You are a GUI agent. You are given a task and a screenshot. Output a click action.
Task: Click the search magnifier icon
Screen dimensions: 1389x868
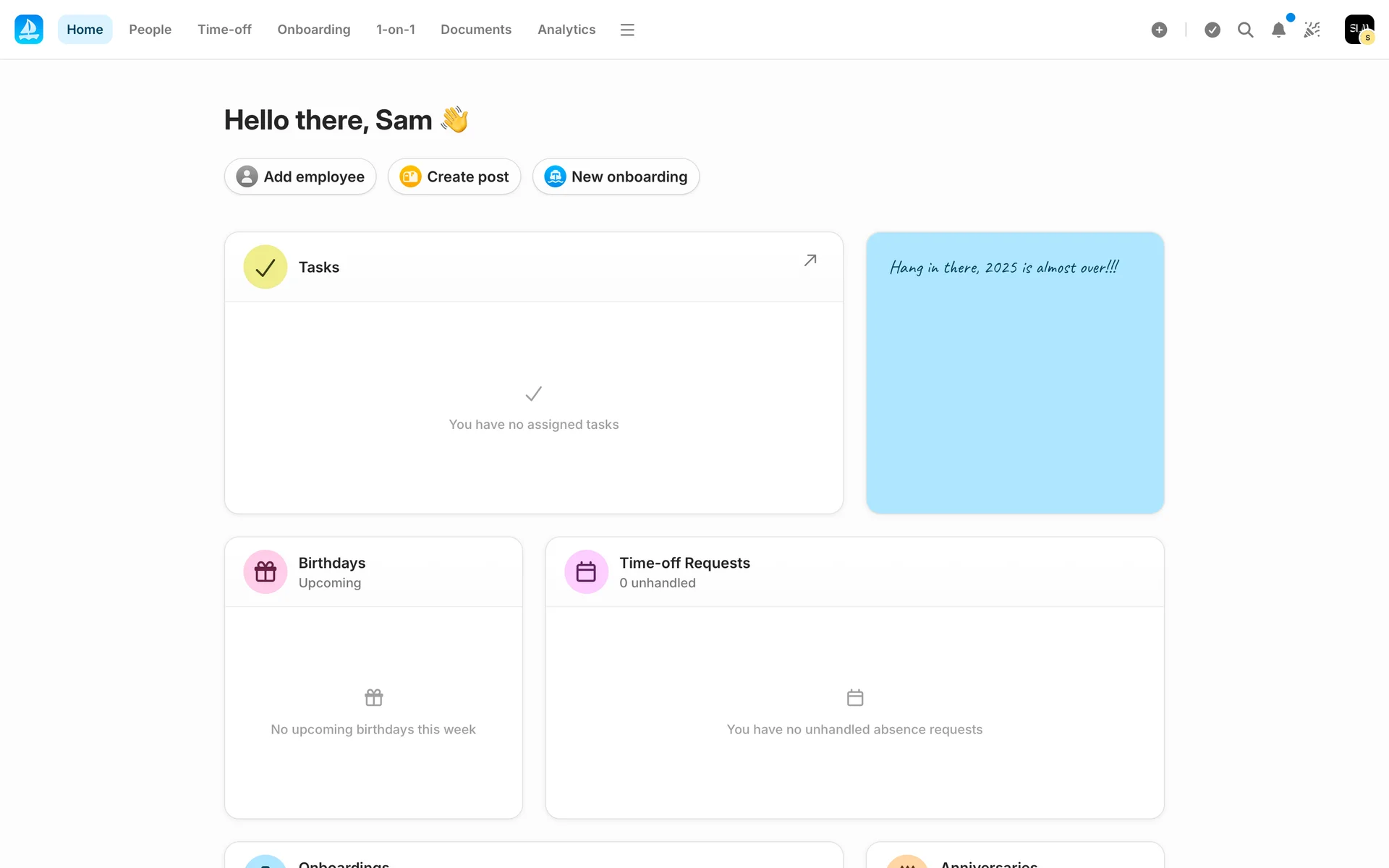[1245, 30]
